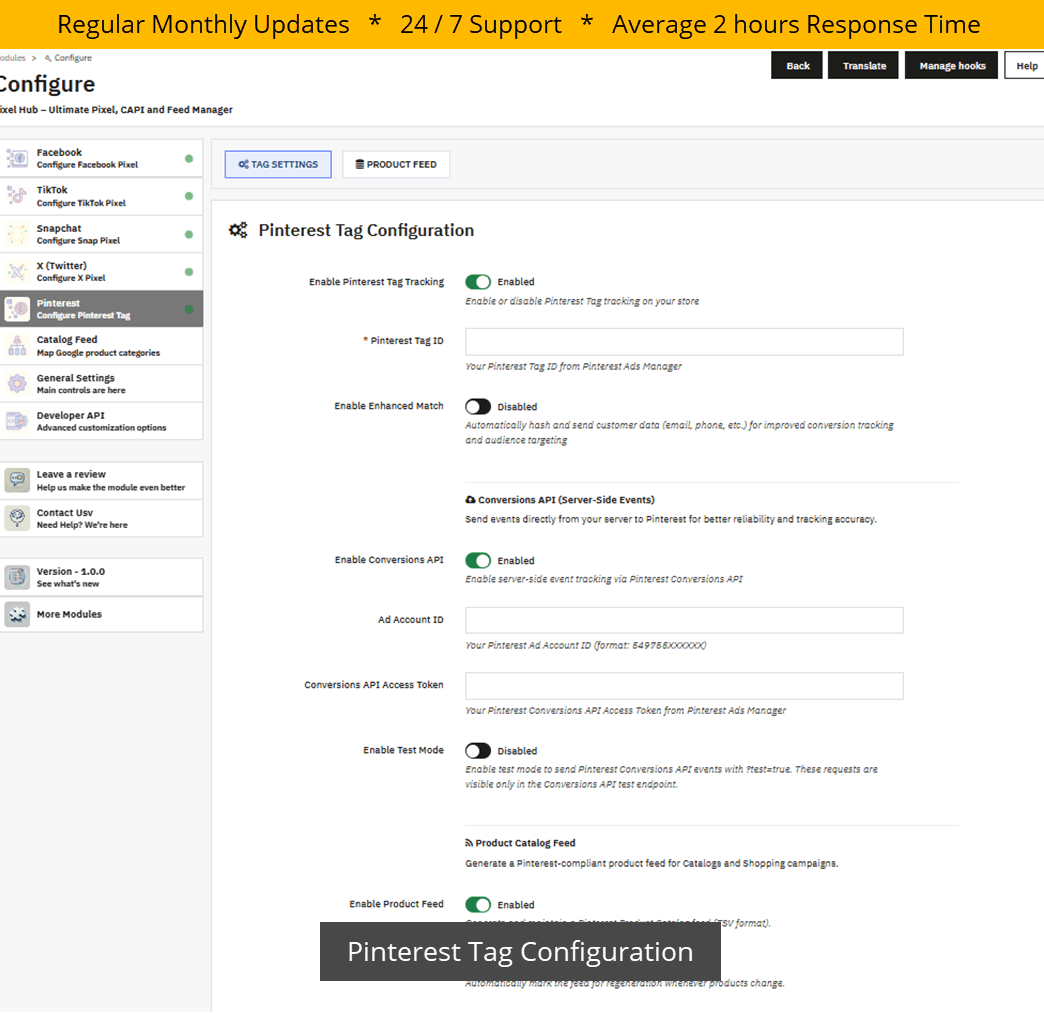Open the Catalog Feed menu item
1044x1013 pixels.
(101, 346)
